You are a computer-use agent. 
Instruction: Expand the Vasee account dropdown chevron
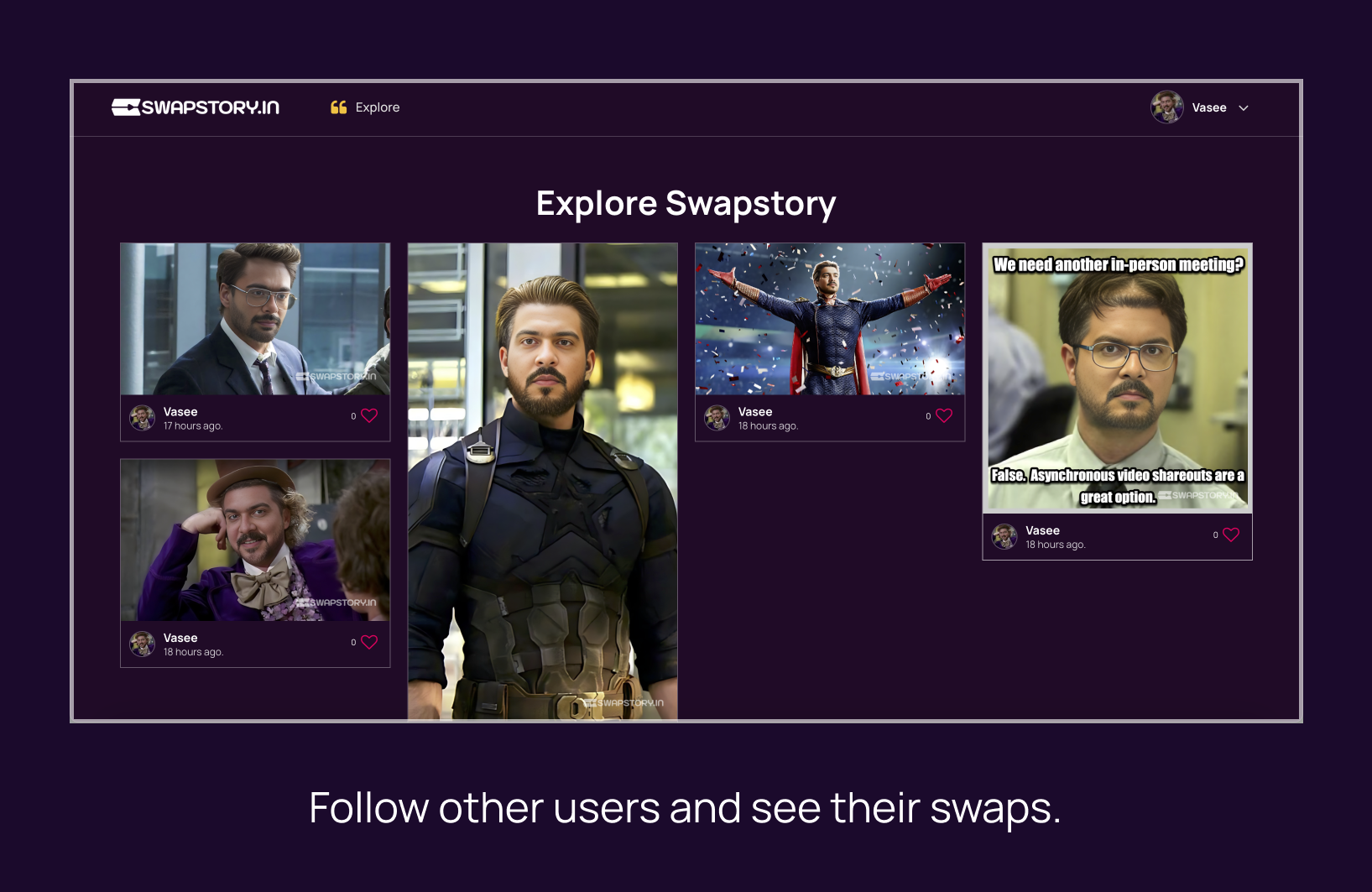point(1244,108)
